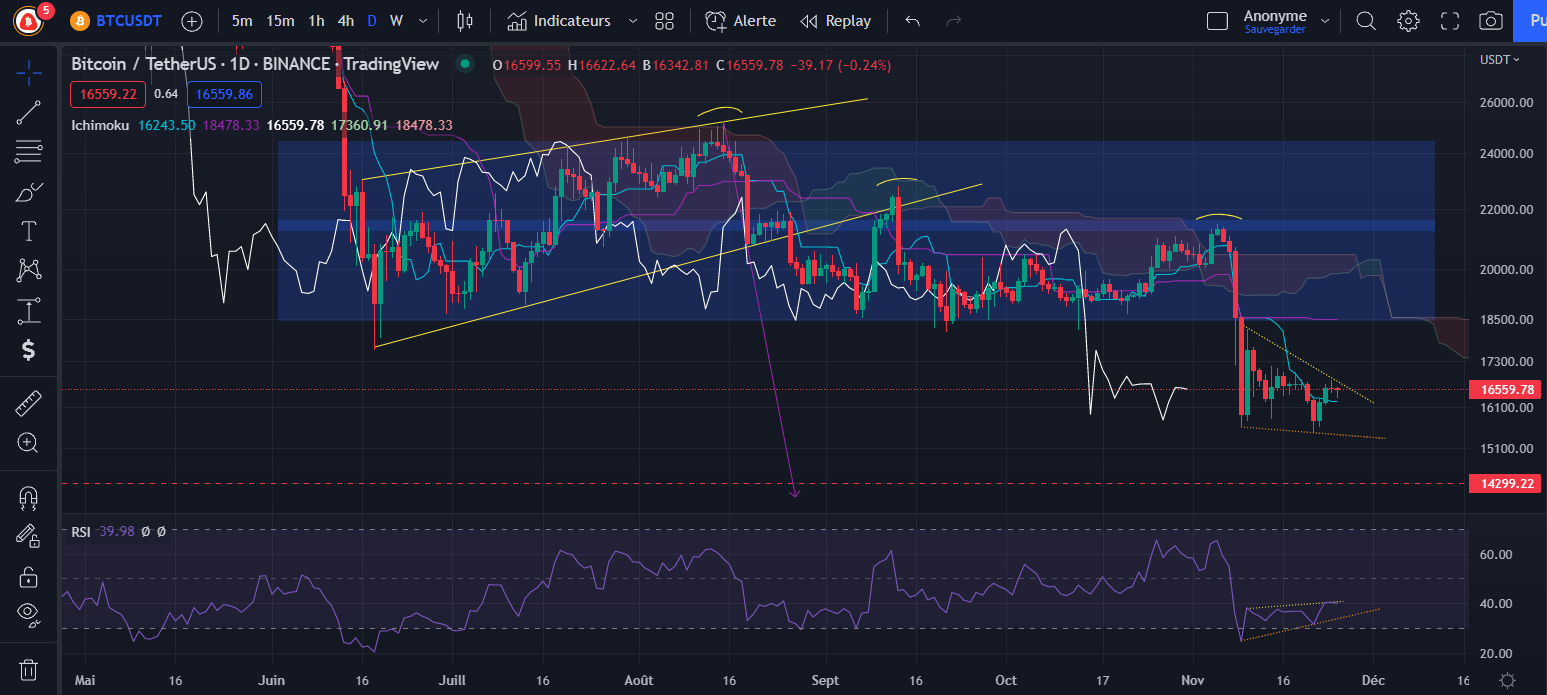This screenshot has height=695, width=1547.
Task: Select the 4h timeframe tab
Action: (x=345, y=20)
